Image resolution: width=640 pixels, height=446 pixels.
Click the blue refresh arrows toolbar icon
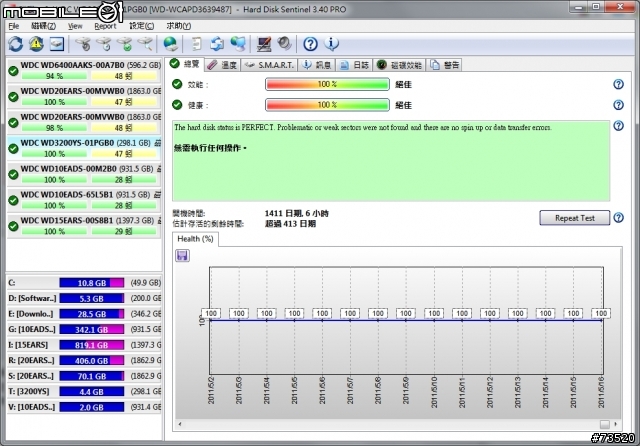coord(16,44)
